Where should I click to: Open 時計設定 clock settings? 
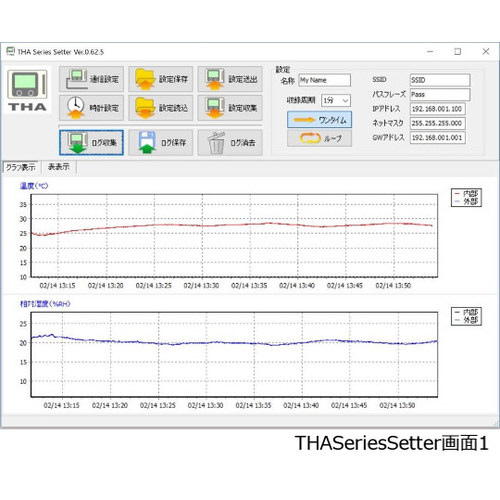coord(91,108)
